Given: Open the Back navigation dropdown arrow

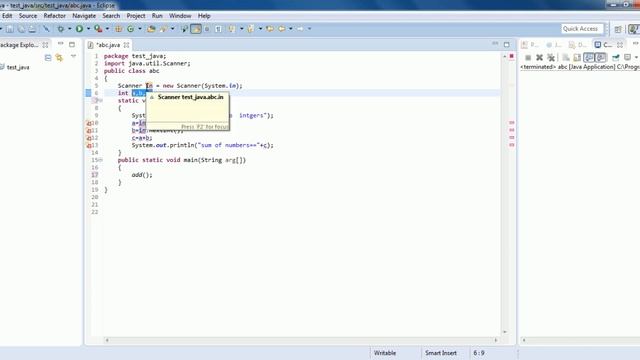Looking at the screenshot, I should [x=291, y=29].
